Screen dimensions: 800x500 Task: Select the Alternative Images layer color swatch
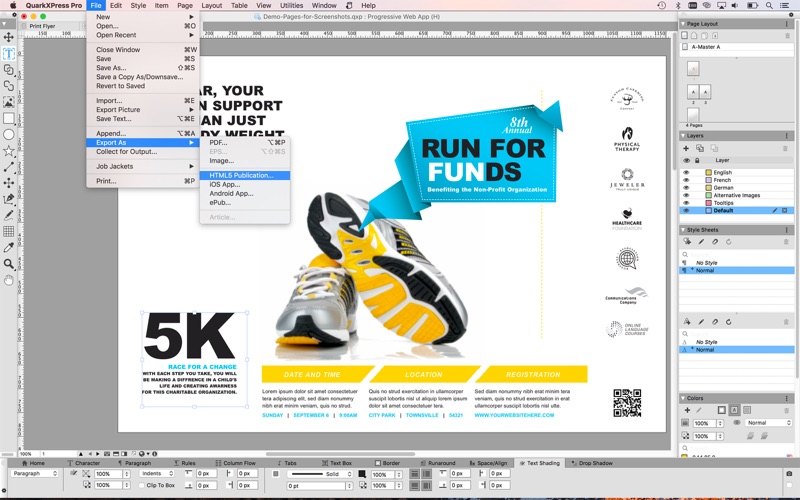(x=708, y=196)
